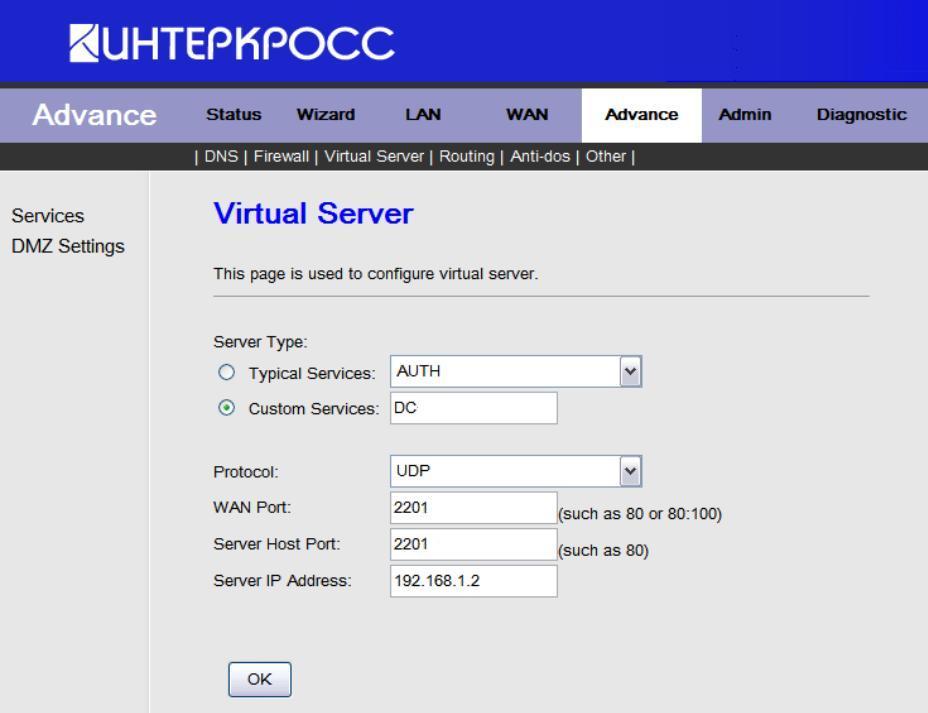Click the WAN Port input field
This screenshot has height=713, width=928.
coord(473,508)
